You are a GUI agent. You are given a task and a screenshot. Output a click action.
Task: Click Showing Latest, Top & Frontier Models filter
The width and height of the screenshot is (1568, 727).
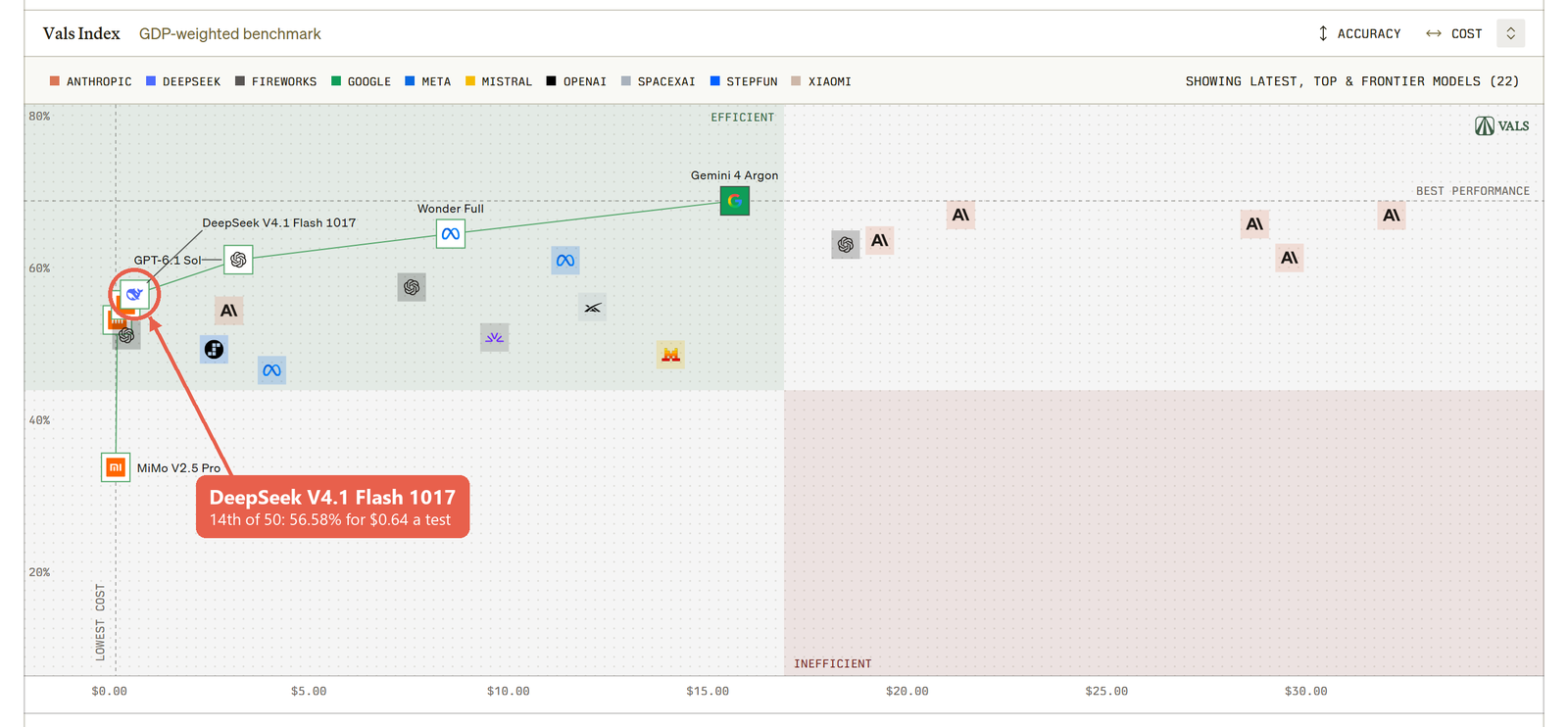point(1352,81)
